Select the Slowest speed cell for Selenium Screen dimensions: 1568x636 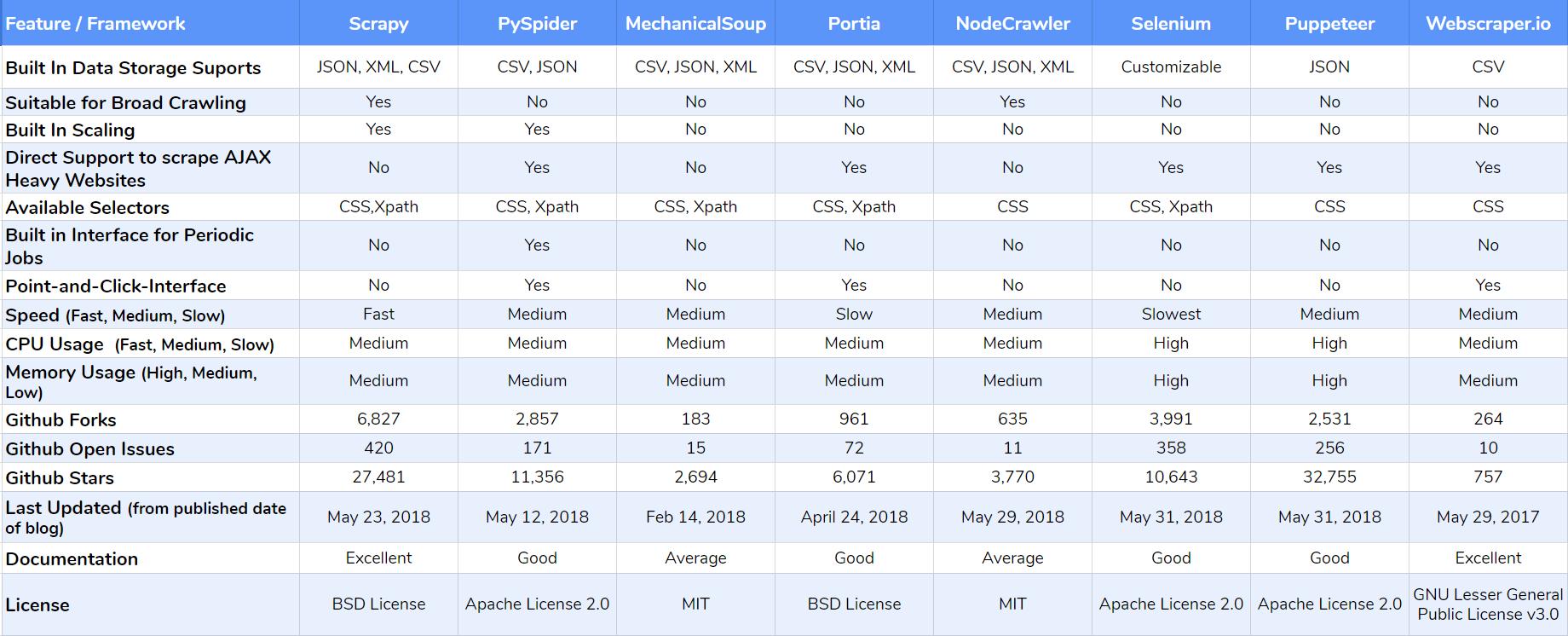click(1171, 314)
